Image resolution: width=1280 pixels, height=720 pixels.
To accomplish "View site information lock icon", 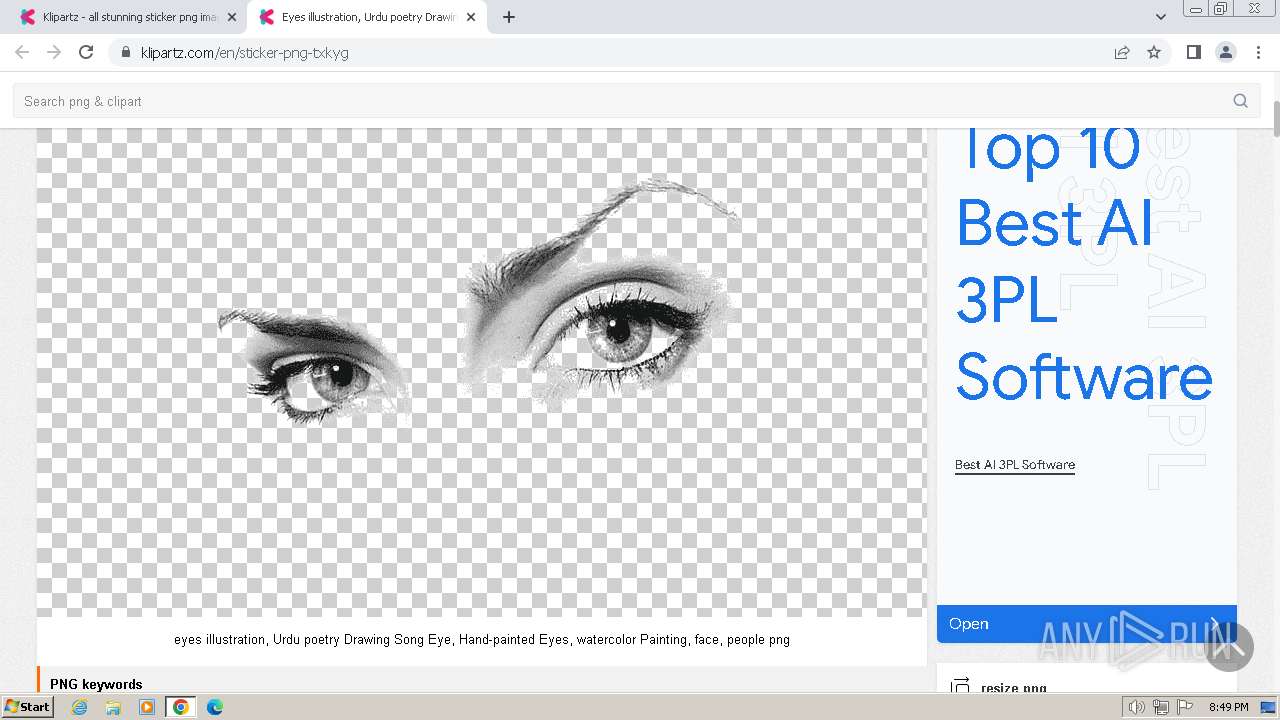I will (125, 52).
